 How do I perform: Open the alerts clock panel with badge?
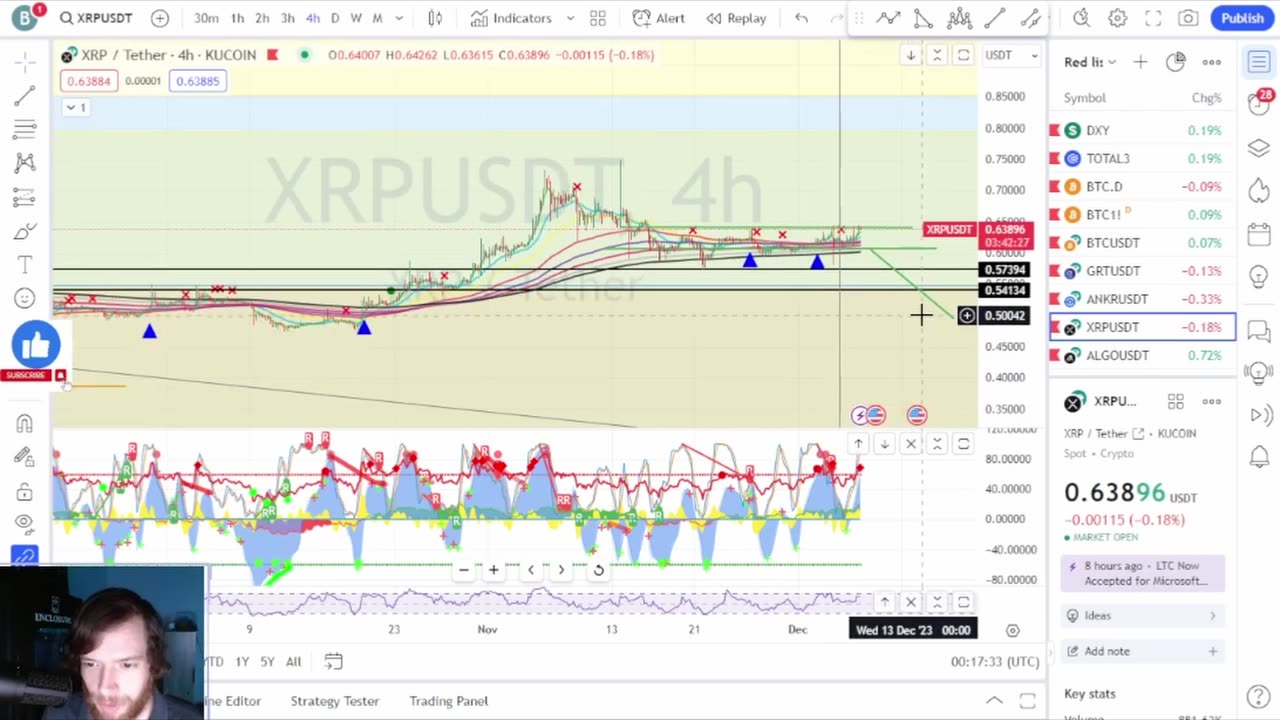1259,103
